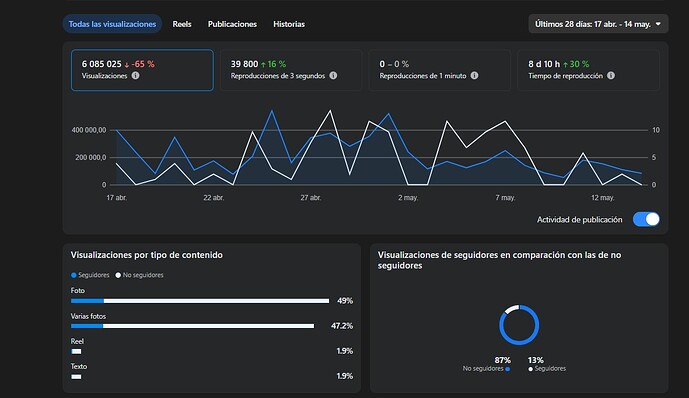Click the Varias fotos content type bar
The image size is (689, 398).
[x=192, y=326]
